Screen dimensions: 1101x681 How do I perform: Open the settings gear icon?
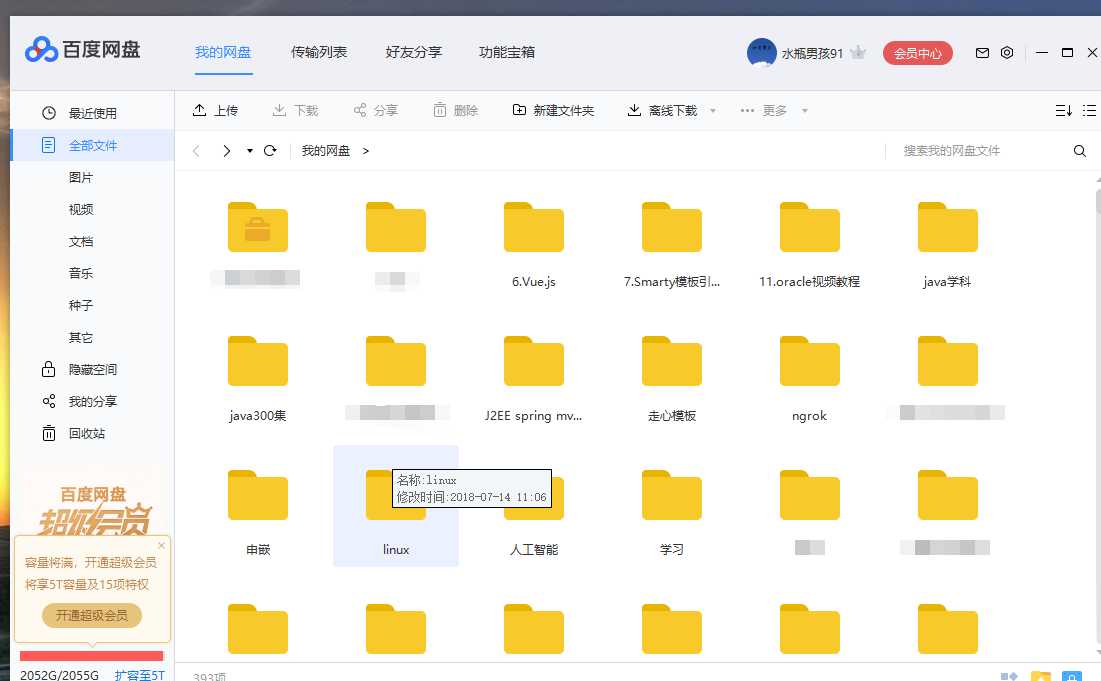1007,53
